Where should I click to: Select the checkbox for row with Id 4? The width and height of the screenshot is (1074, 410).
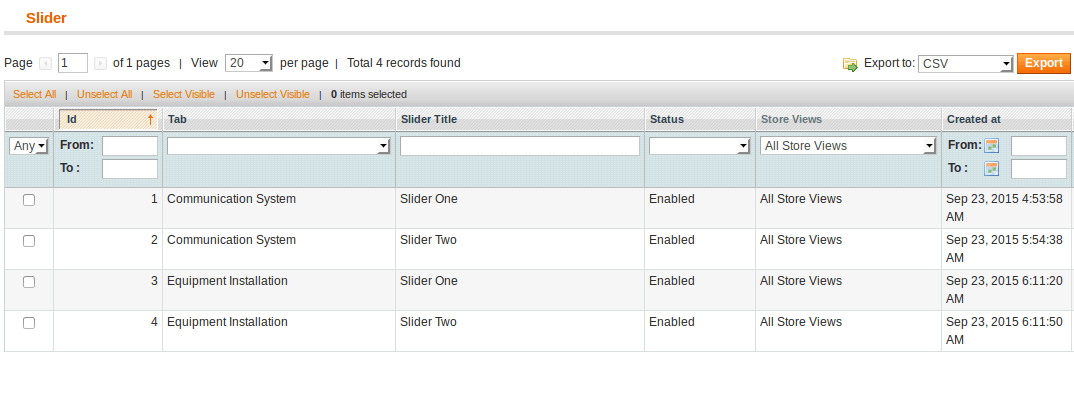[x=29, y=323]
